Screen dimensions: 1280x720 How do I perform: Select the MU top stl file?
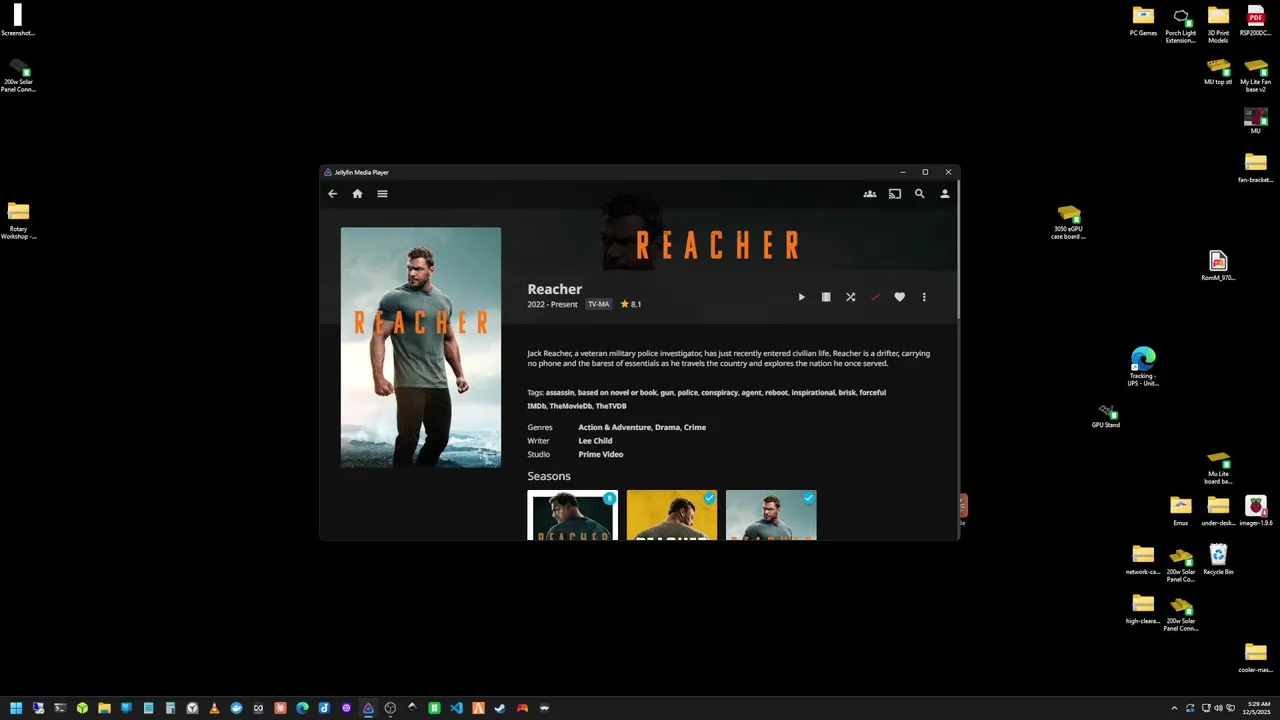(1218, 71)
